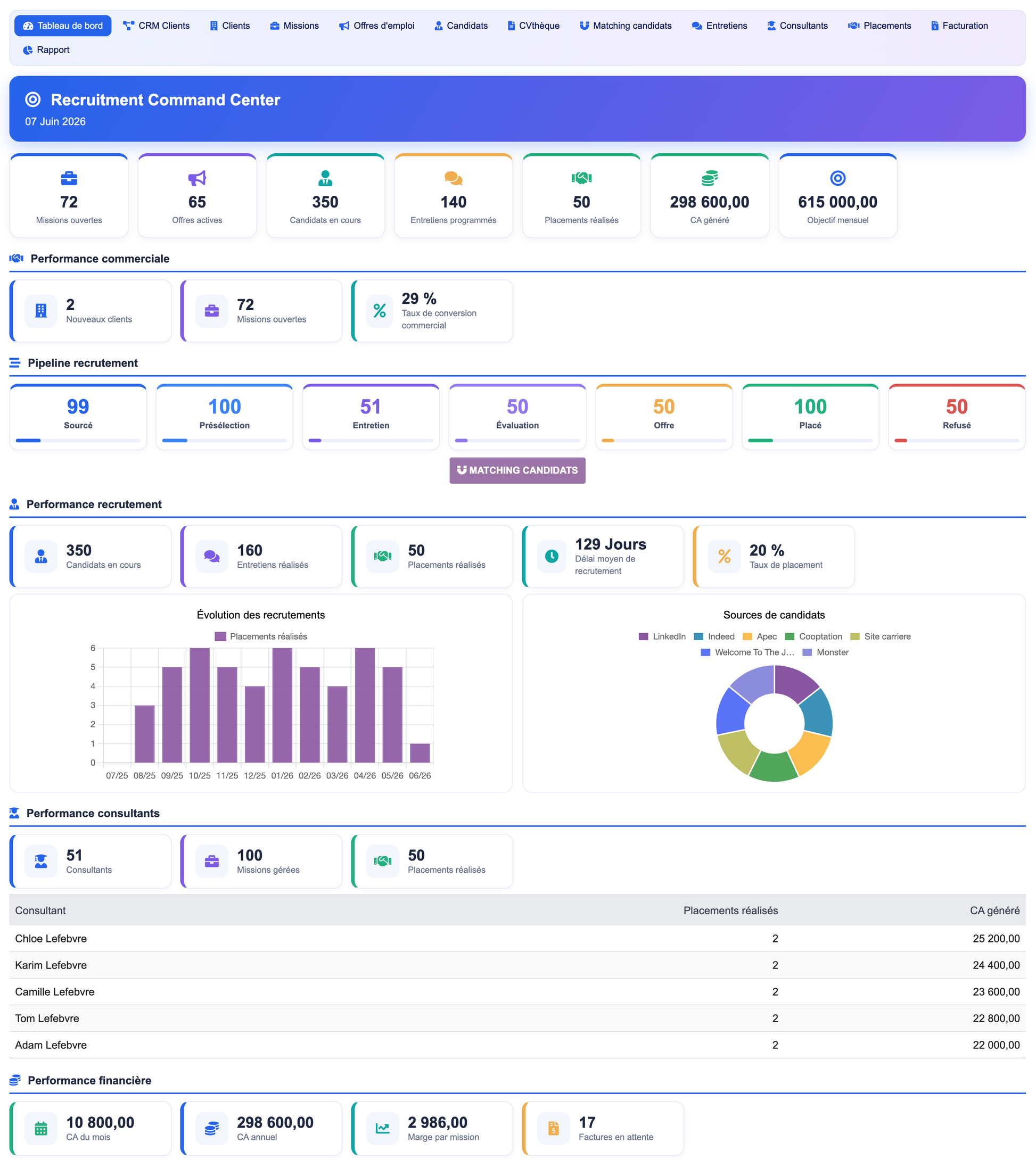The height and width of the screenshot is (1176, 1036).
Task: Toggle Monster legend entry
Action: [x=825, y=652]
